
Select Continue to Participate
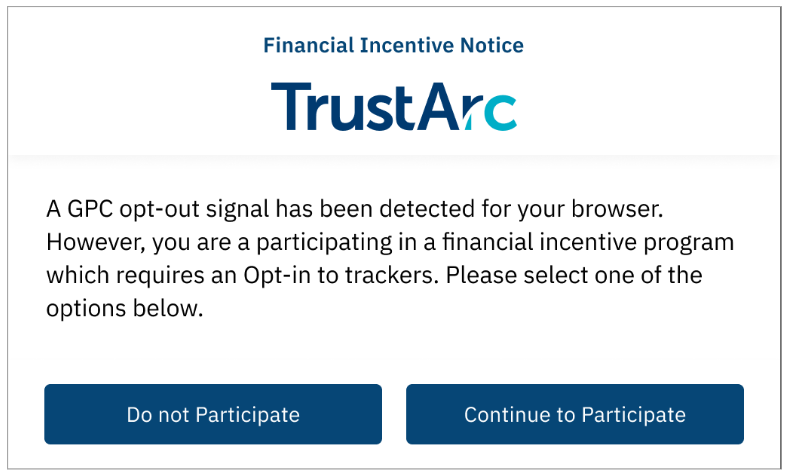(575, 414)
